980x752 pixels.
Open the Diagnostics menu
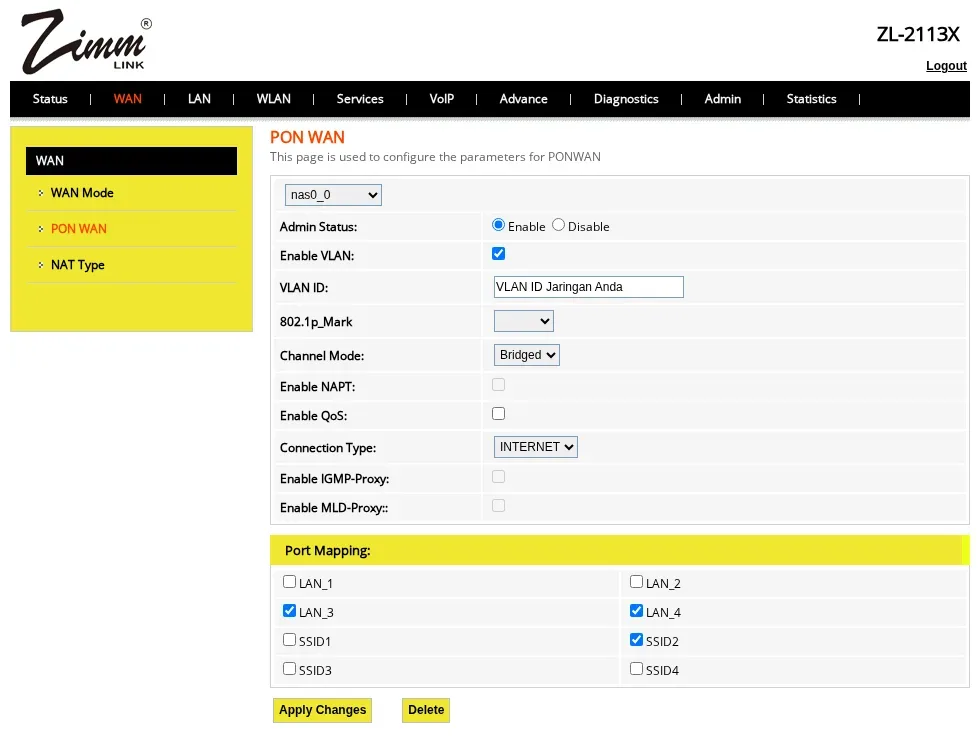[x=626, y=99]
